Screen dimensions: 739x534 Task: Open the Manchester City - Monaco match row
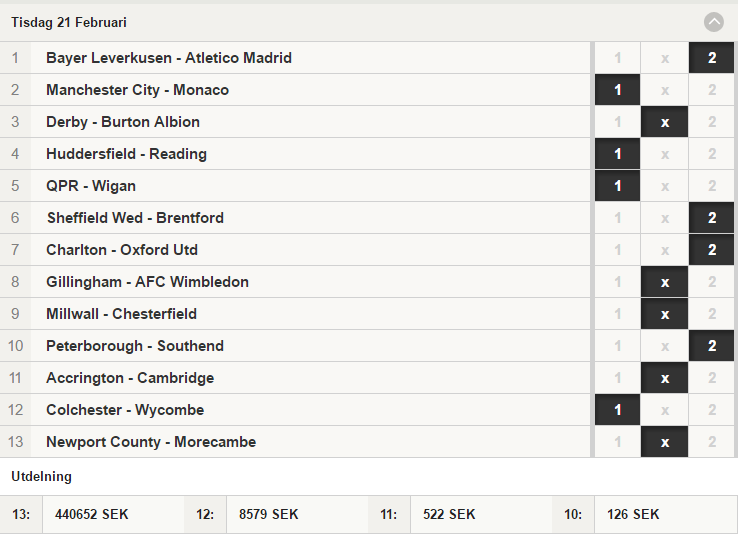pyautogui.click(x=295, y=90)
